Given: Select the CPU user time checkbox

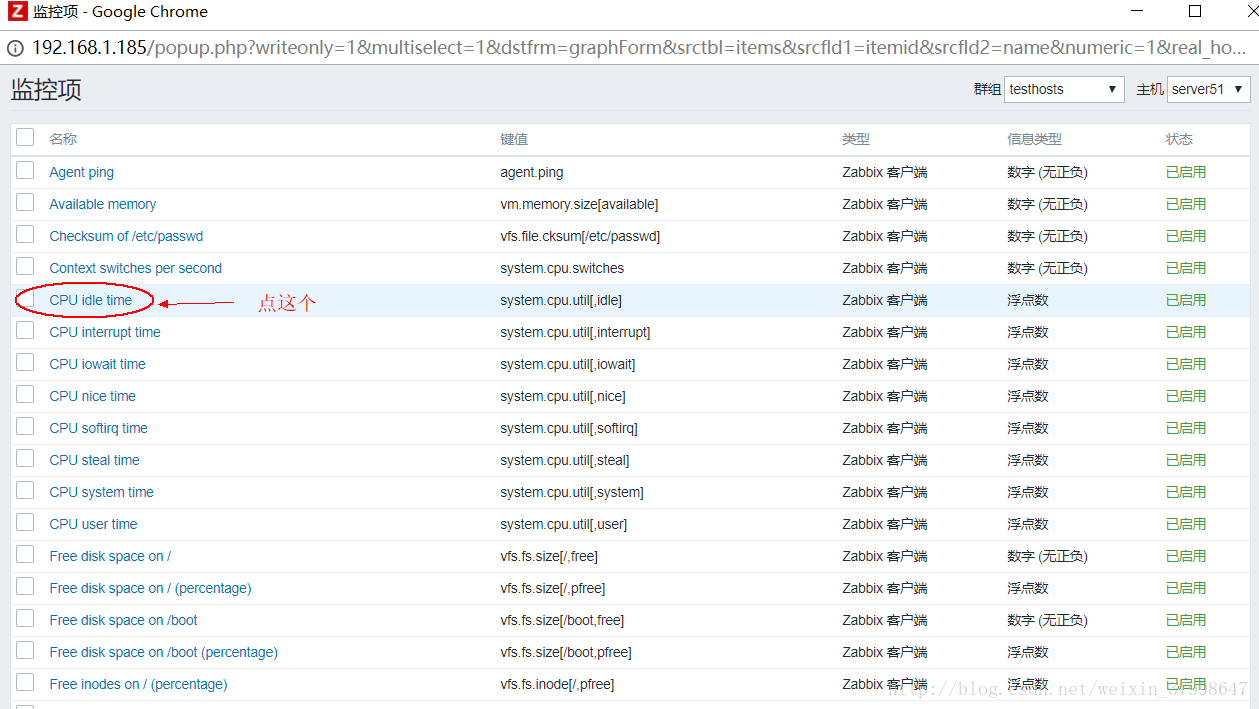Looking at the screenshot, I should [x=25, y=523].
